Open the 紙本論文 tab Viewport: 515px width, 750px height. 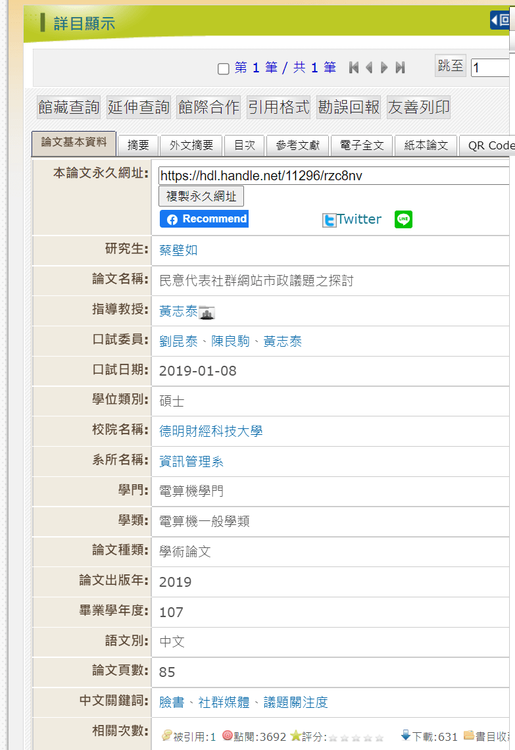tap(426, 145)
